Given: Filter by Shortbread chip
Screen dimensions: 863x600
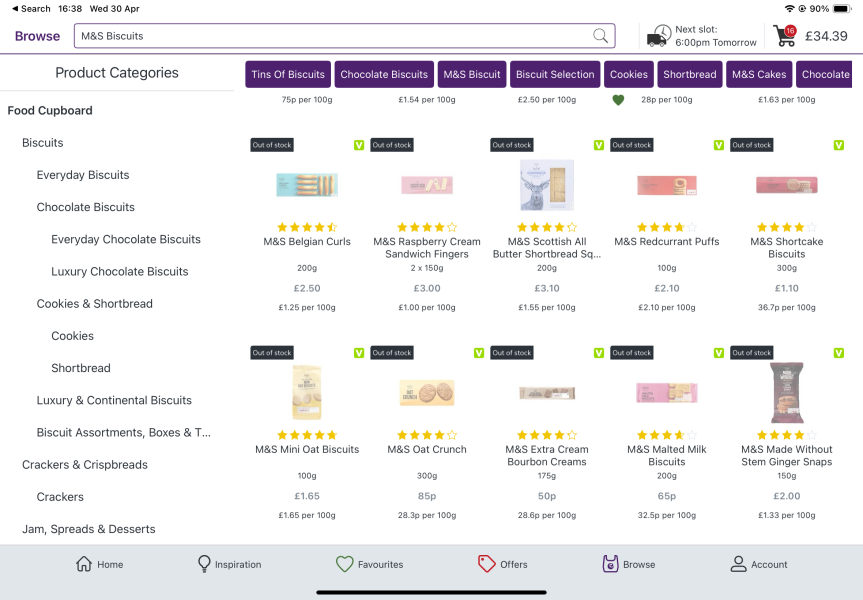Looking at the screenshot, I should click(x=690, y=74).
